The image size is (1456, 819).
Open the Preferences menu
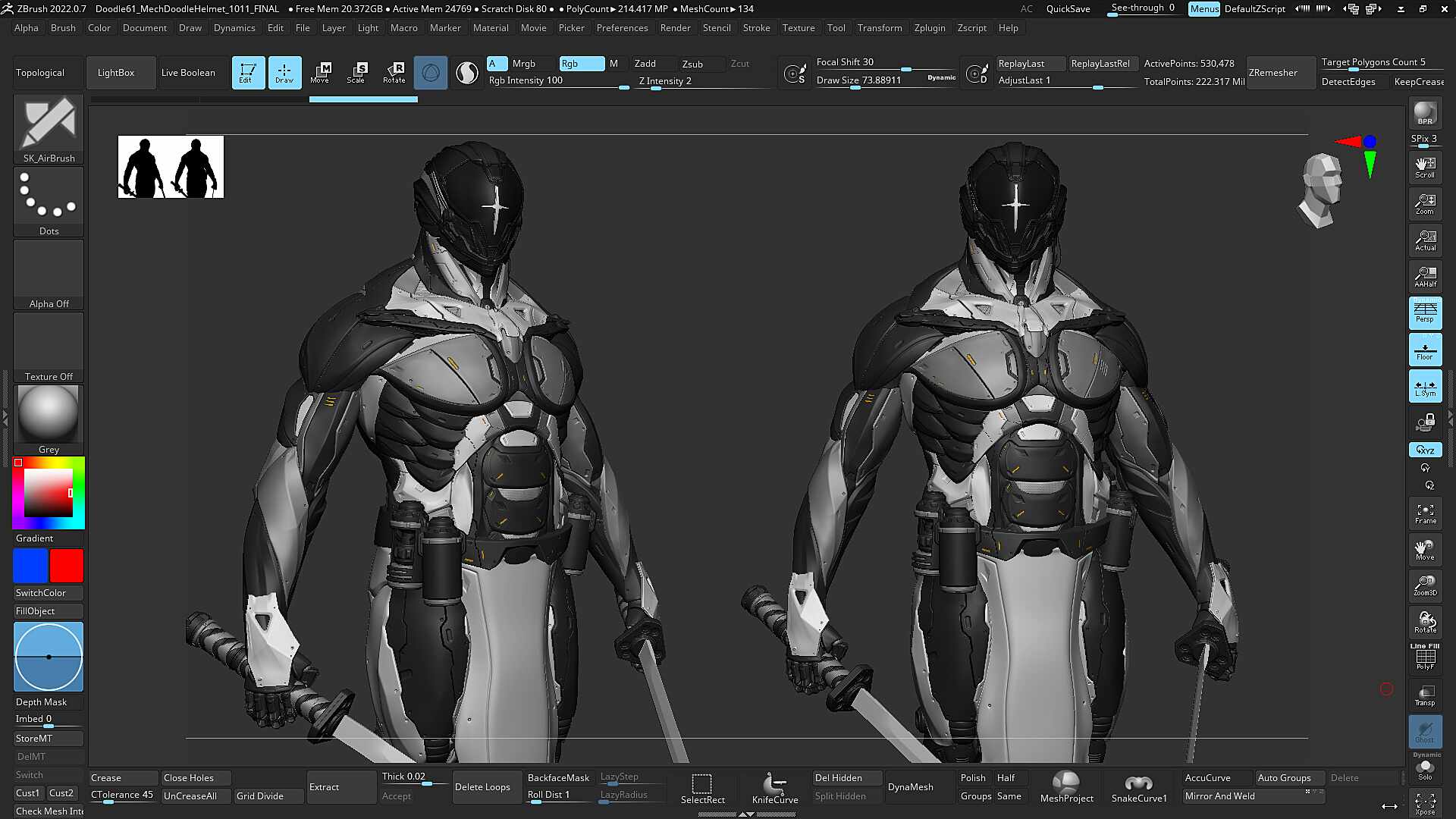pos(622,28)
